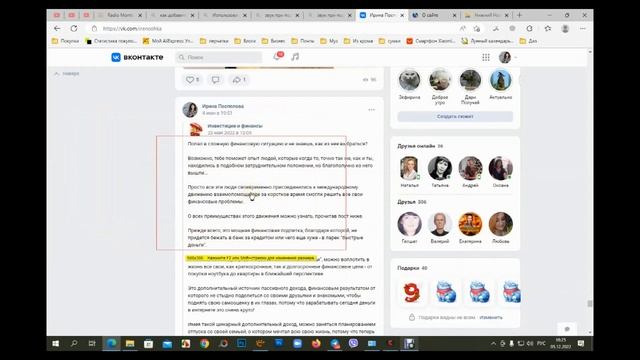Open the Почты bookmarks folder
The image size is (640, 360).
(x=303, y=41)
